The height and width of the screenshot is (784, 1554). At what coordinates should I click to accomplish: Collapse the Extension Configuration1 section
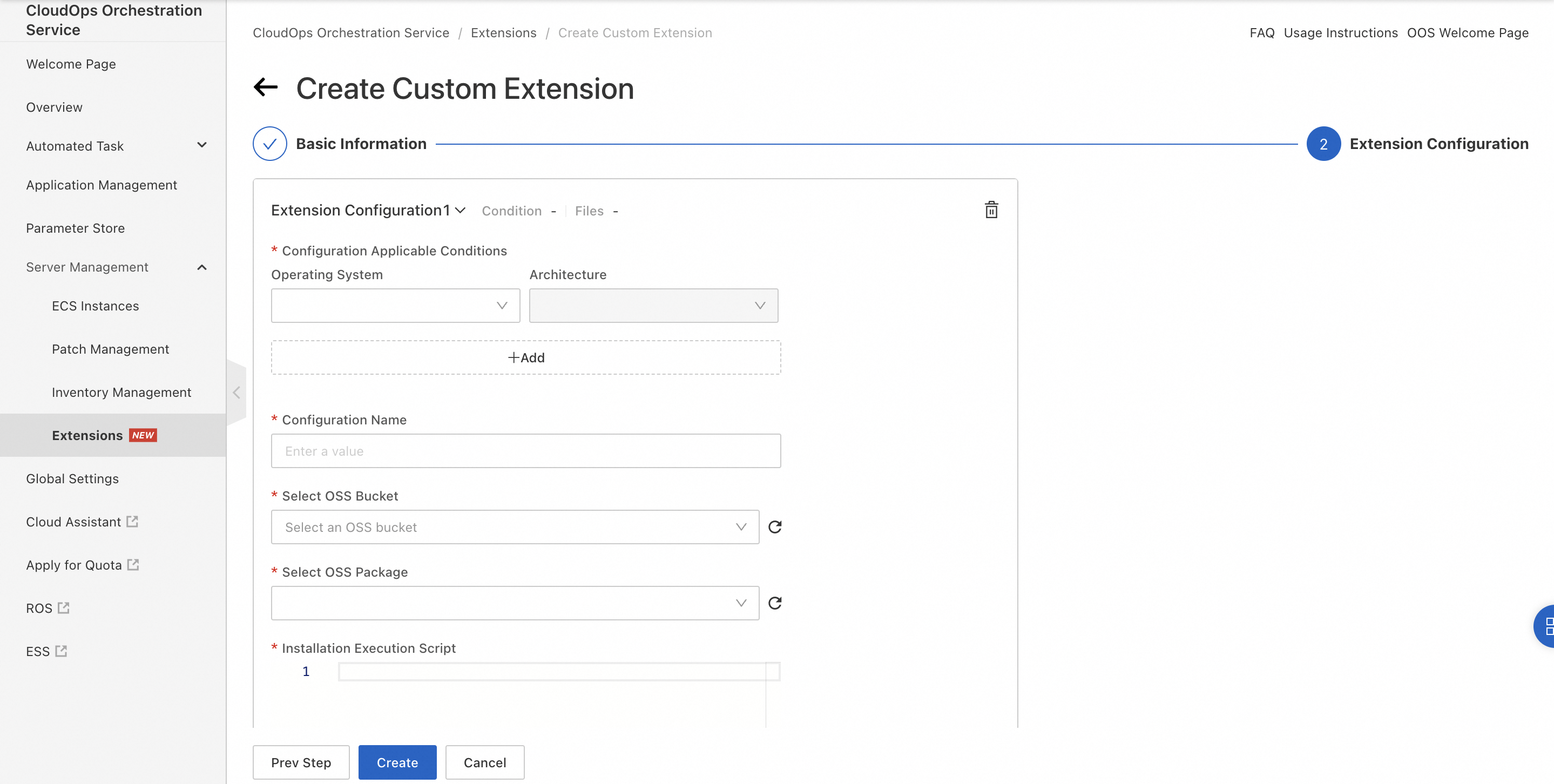point(460,211)
